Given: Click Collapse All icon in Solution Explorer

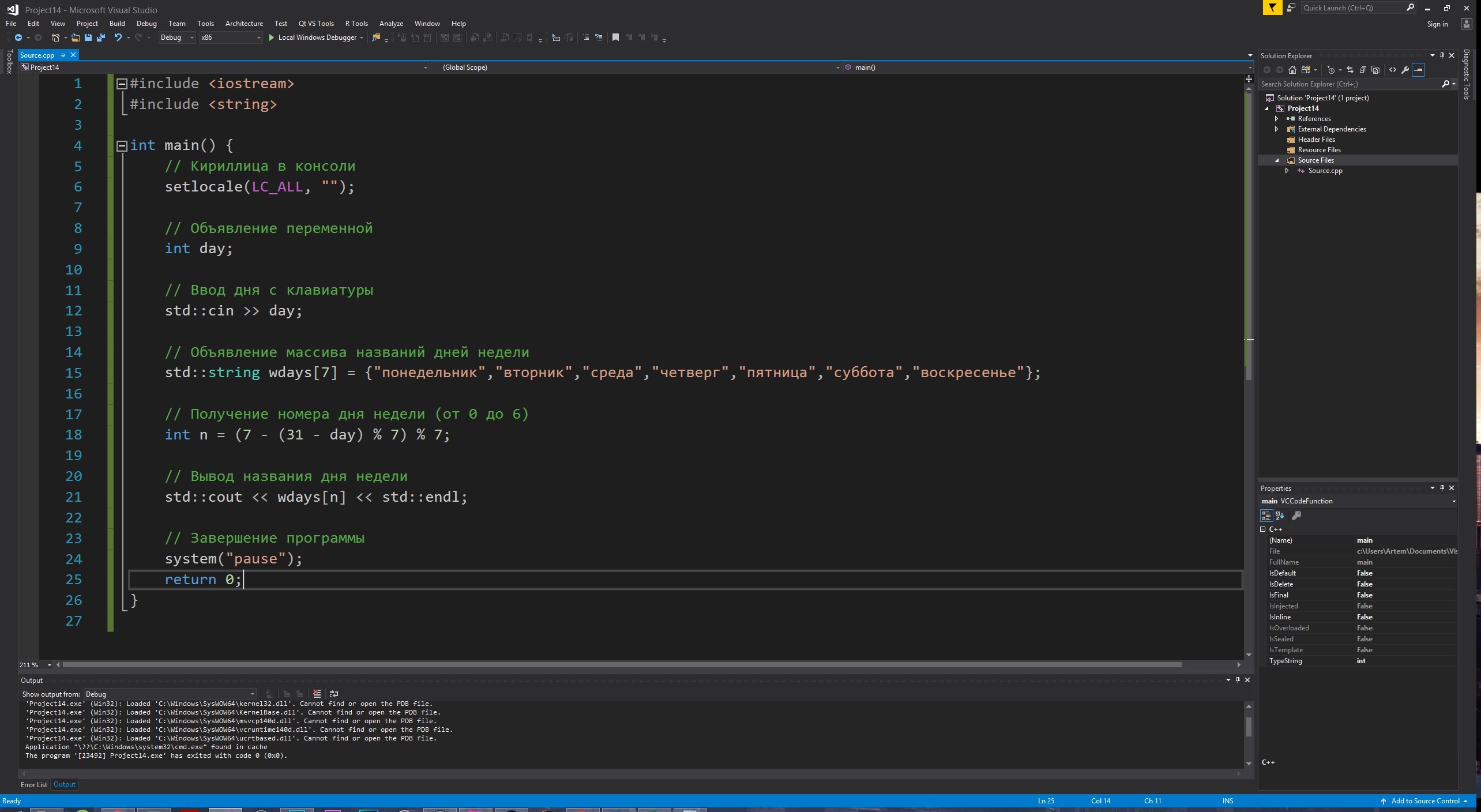Looking at the screenshot, I should [1363, 70].
